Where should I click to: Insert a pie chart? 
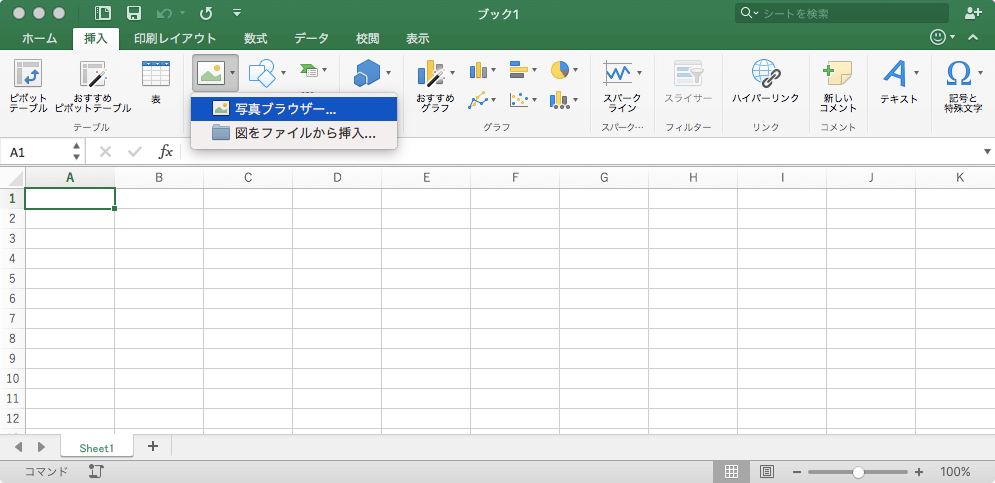(559, 70)
